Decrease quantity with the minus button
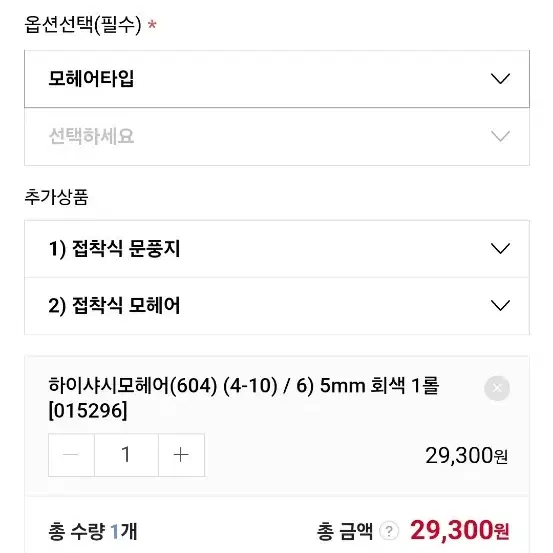 (x=71, y=455)
